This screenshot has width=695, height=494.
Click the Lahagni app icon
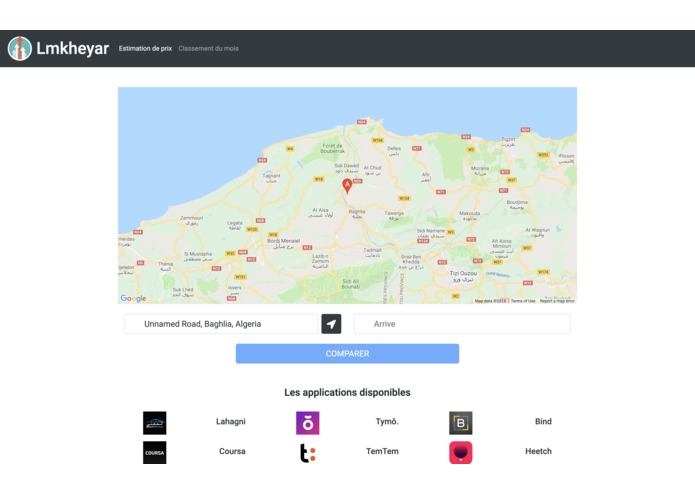click(x=155, y=423)
